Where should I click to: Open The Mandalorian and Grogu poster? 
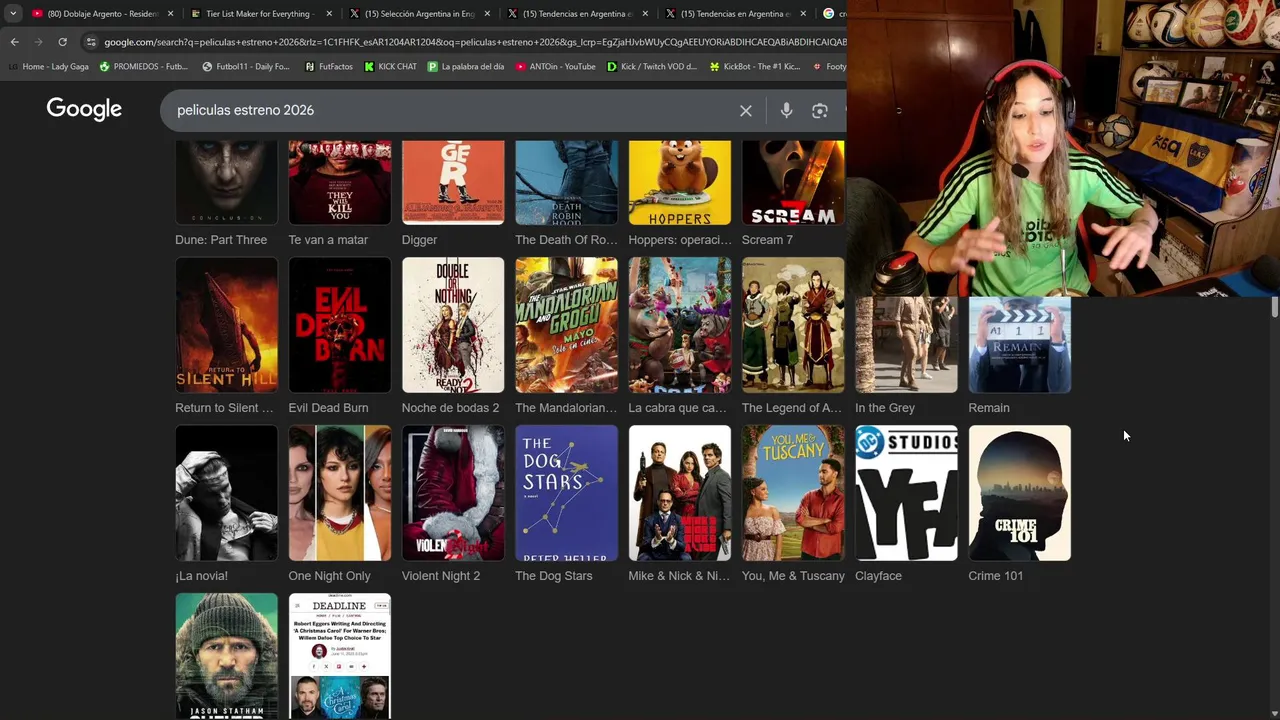pos(566,325)
